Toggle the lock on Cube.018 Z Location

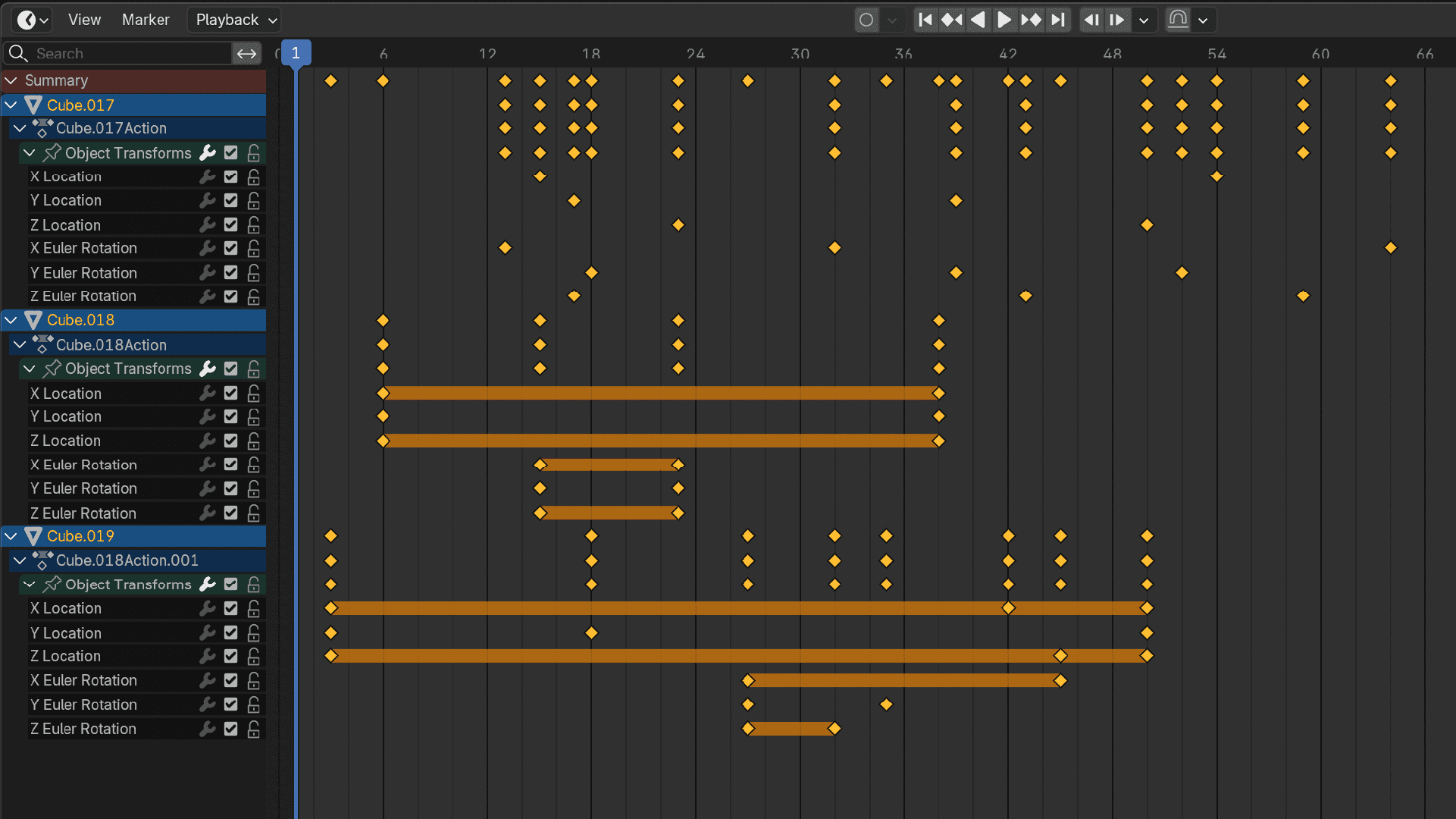[x=254, y=441]
